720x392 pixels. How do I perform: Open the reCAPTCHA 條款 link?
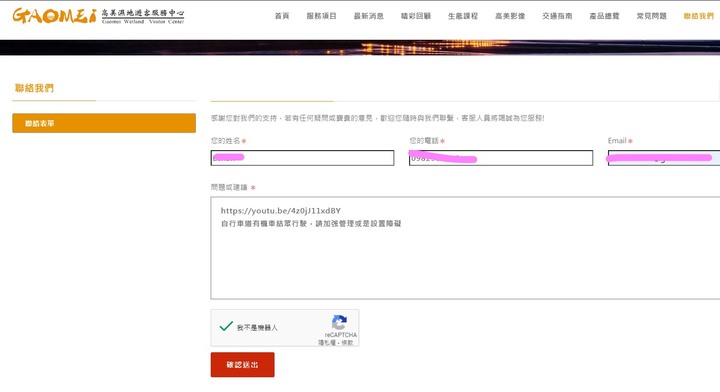point(347,343)
